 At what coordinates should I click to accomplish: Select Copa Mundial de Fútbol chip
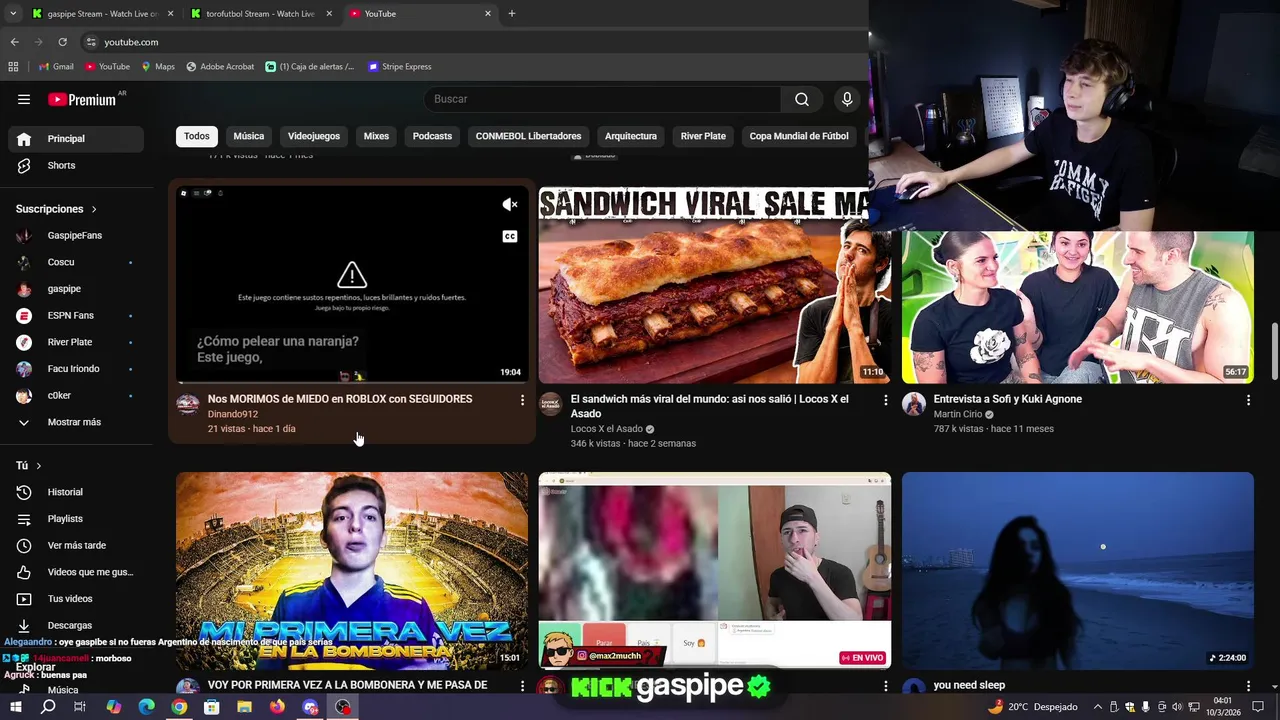pyautogui.click(x=799, y=136)
